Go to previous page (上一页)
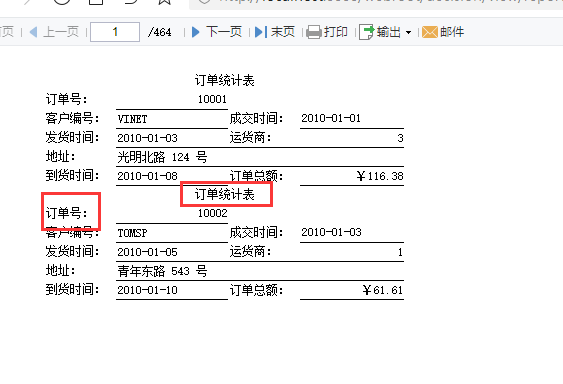 point(61,32)
